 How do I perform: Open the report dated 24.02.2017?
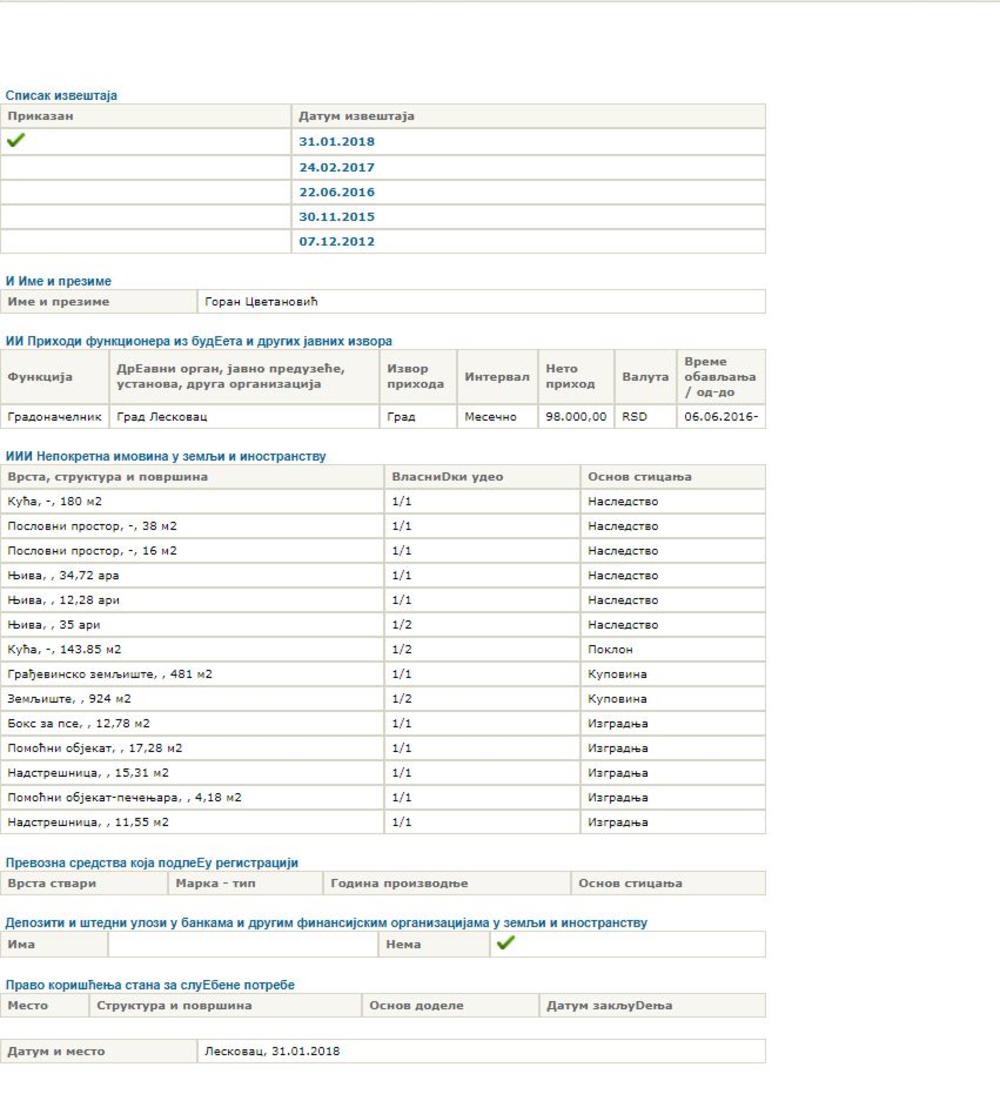click(x=336, y=167)
